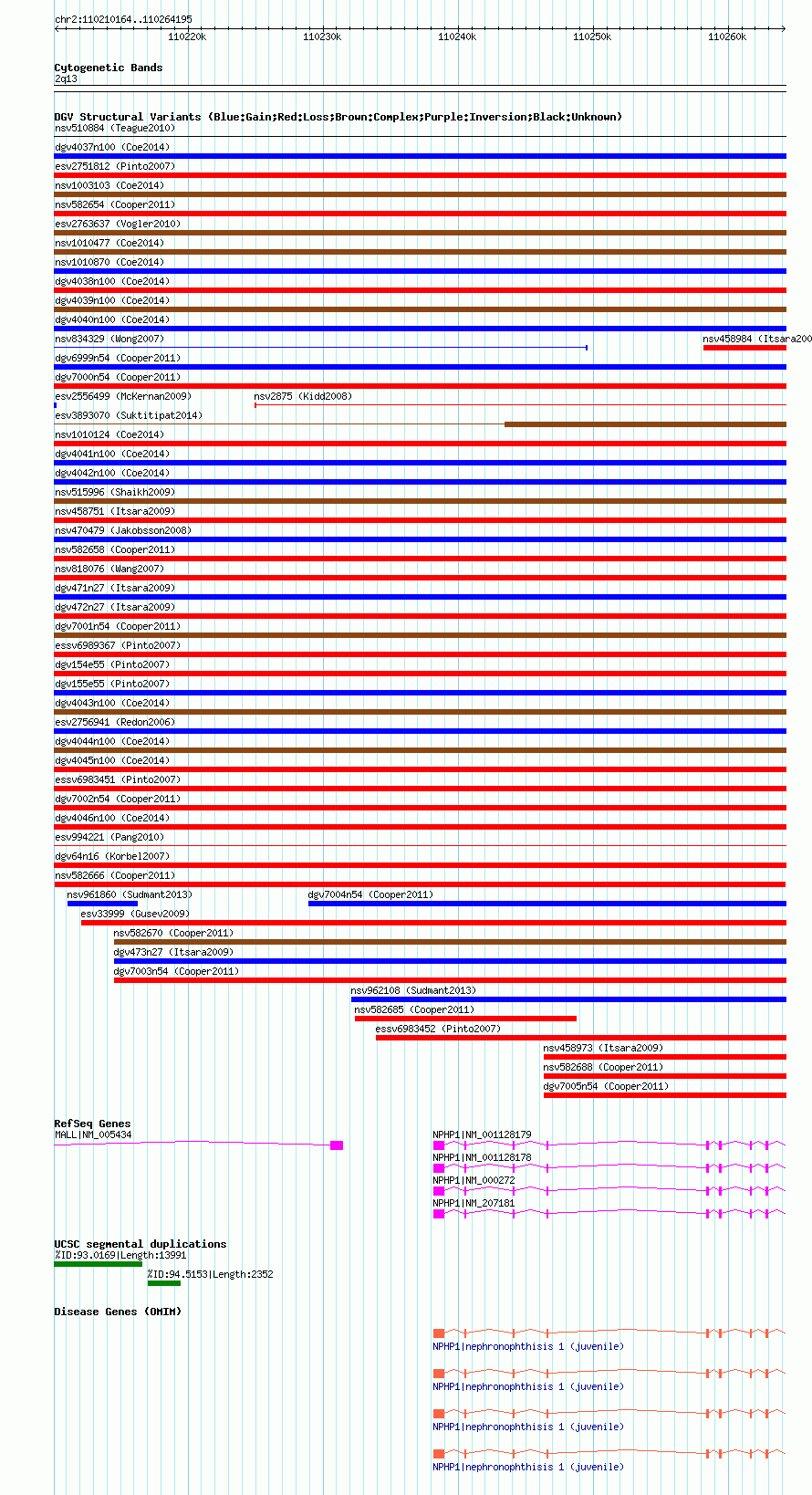Viewport: 812px width, 1495px height.
Task: Select variant dgv471n27 (Itsara2009)
Action: (115, 588)
